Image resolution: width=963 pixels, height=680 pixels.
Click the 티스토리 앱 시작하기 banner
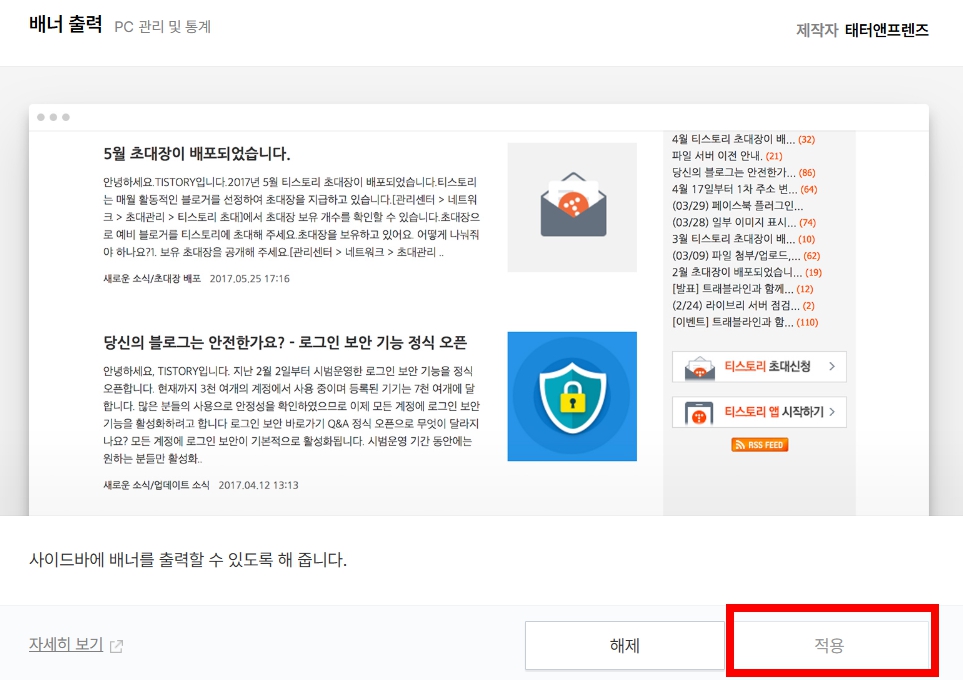759,412
